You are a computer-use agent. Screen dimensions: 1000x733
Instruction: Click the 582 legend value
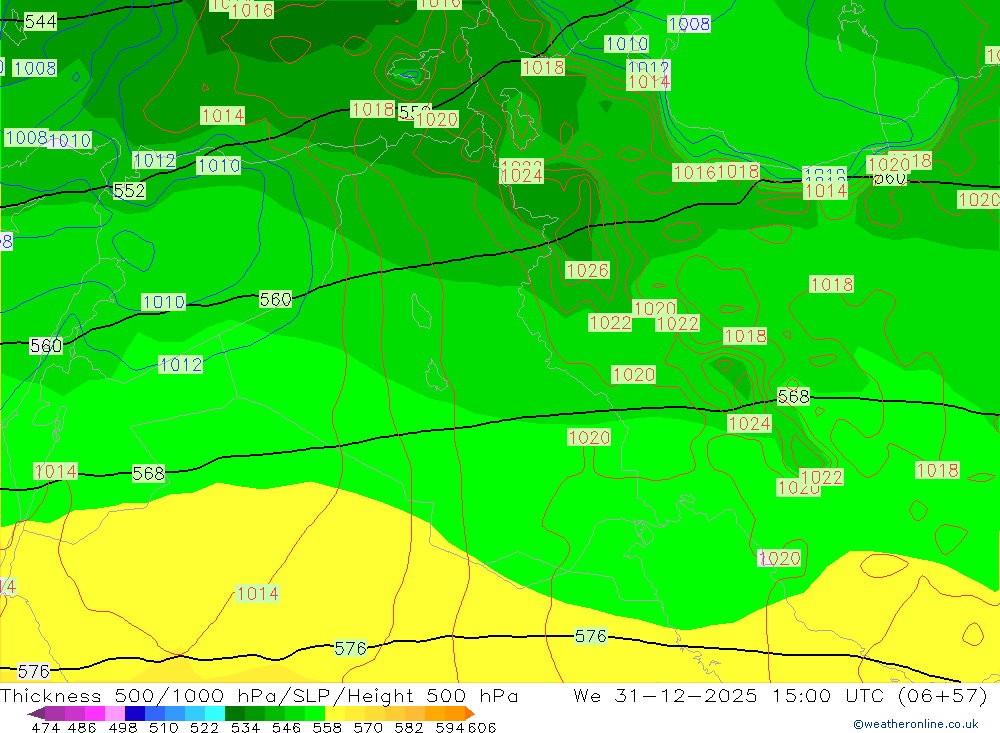click(x=408, y=727)
